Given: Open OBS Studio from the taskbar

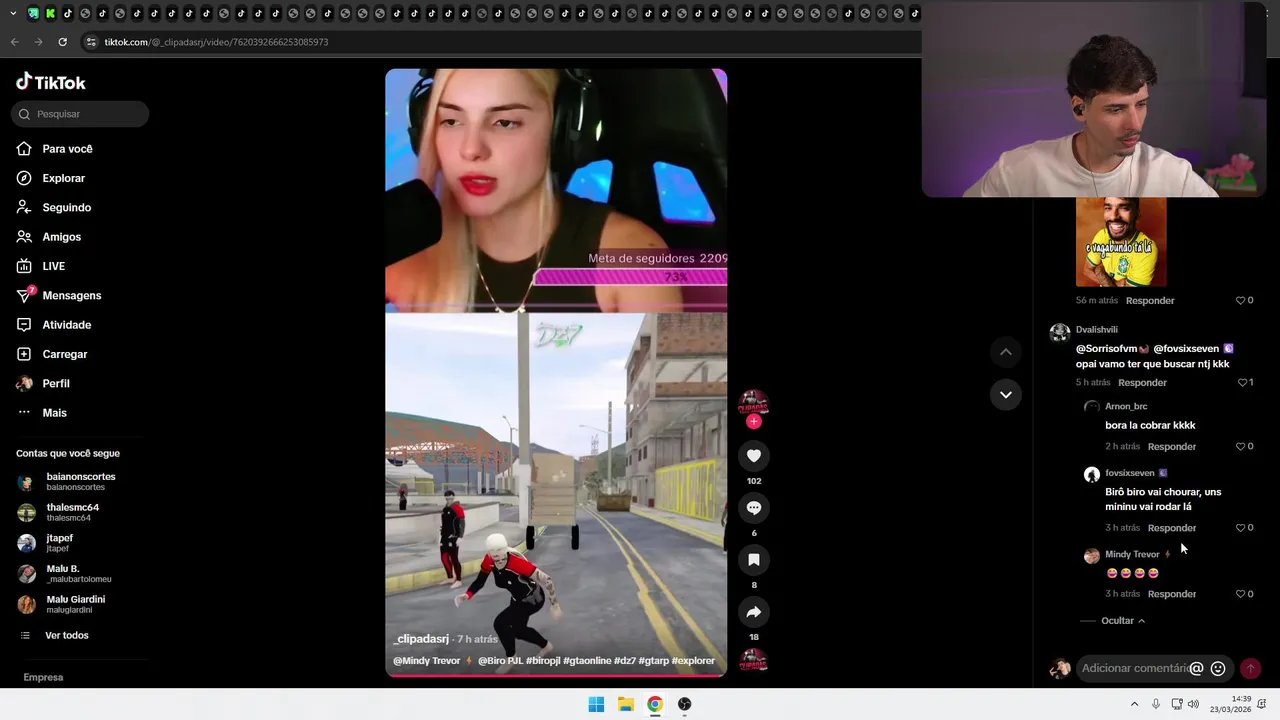Looking at the screenshot, I should coord(685,704).
